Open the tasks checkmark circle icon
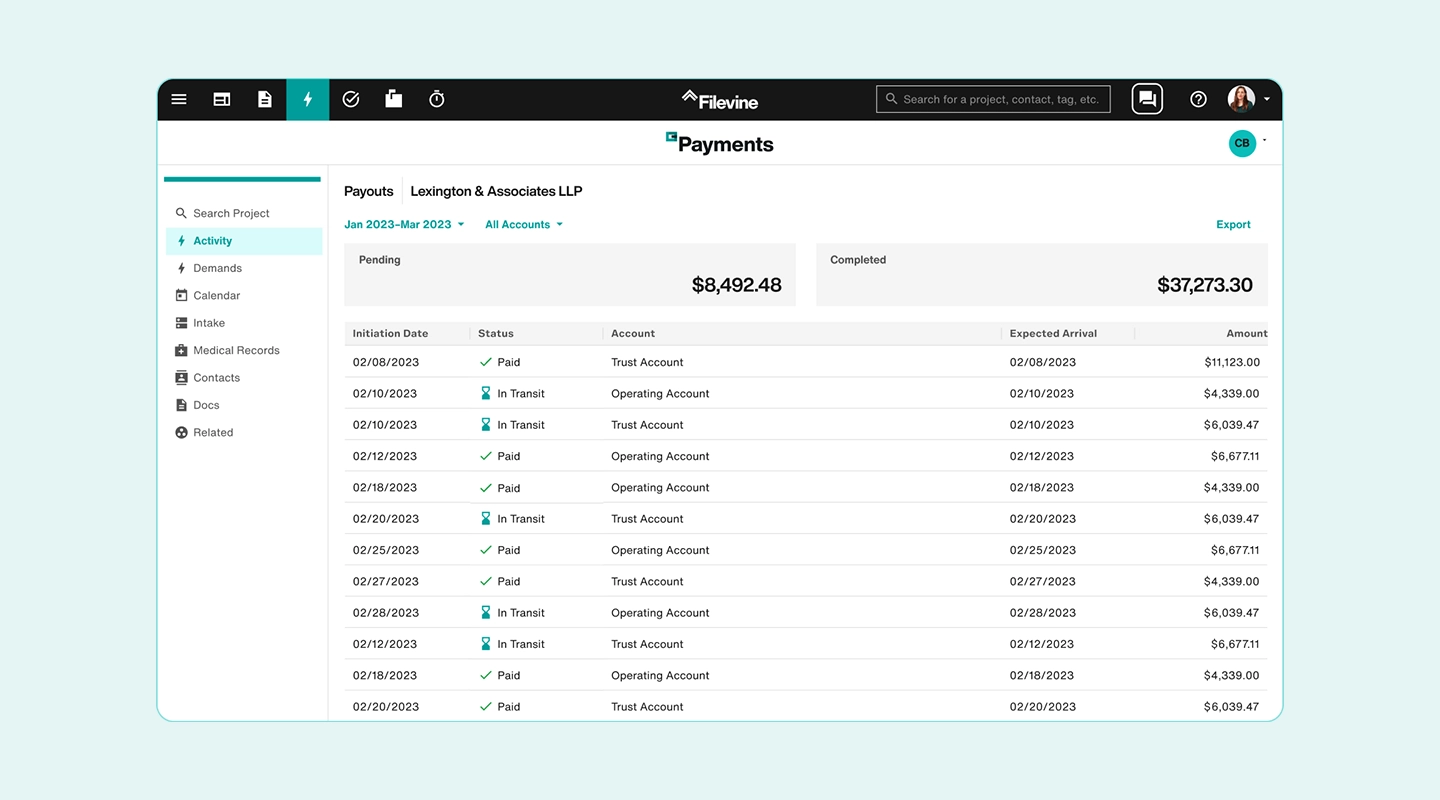 tap(351, 99)
